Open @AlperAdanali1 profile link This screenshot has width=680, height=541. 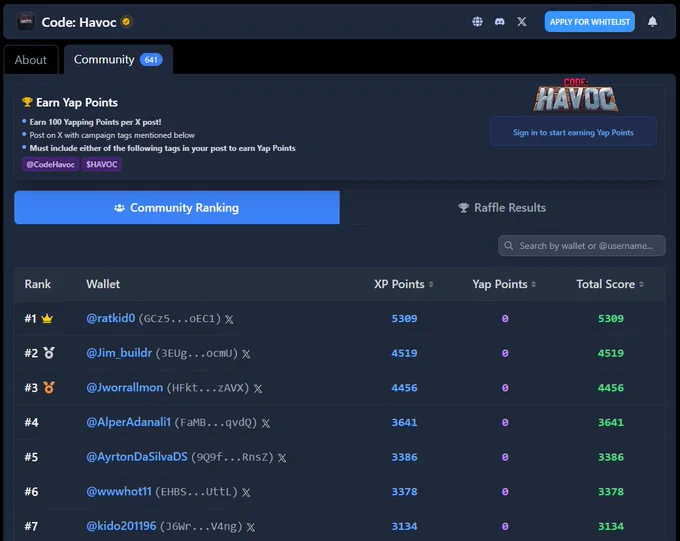click(x=128, y=422)
